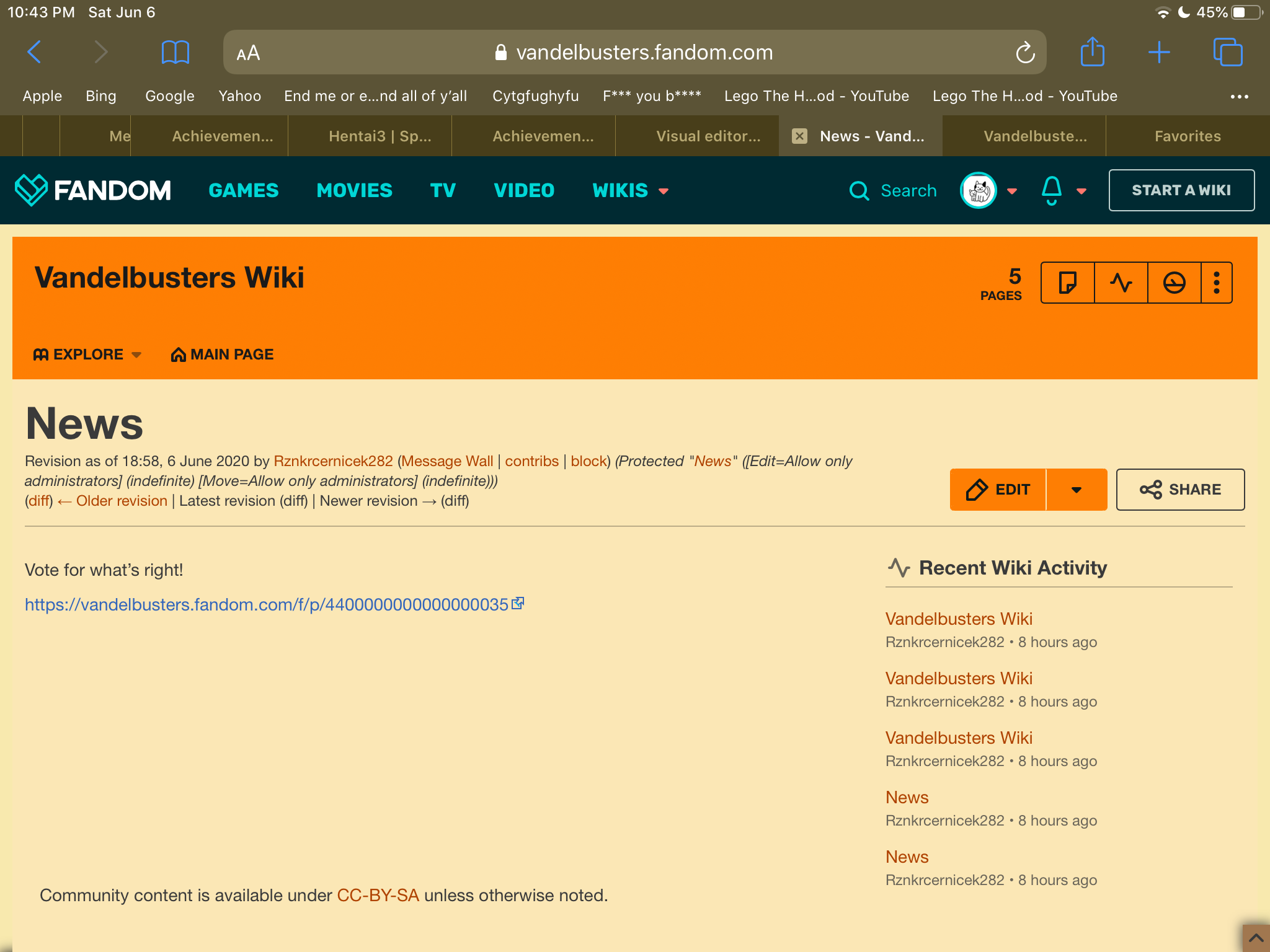Open Safari bookmarks book icon
The height and width of the screenshot is (952, 1270).
(x=175, y=52)
